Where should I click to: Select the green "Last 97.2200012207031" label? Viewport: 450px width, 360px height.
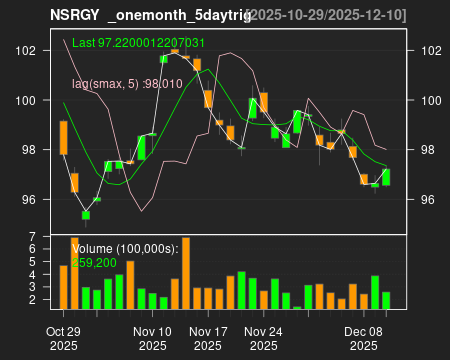(x=138, y=43)
